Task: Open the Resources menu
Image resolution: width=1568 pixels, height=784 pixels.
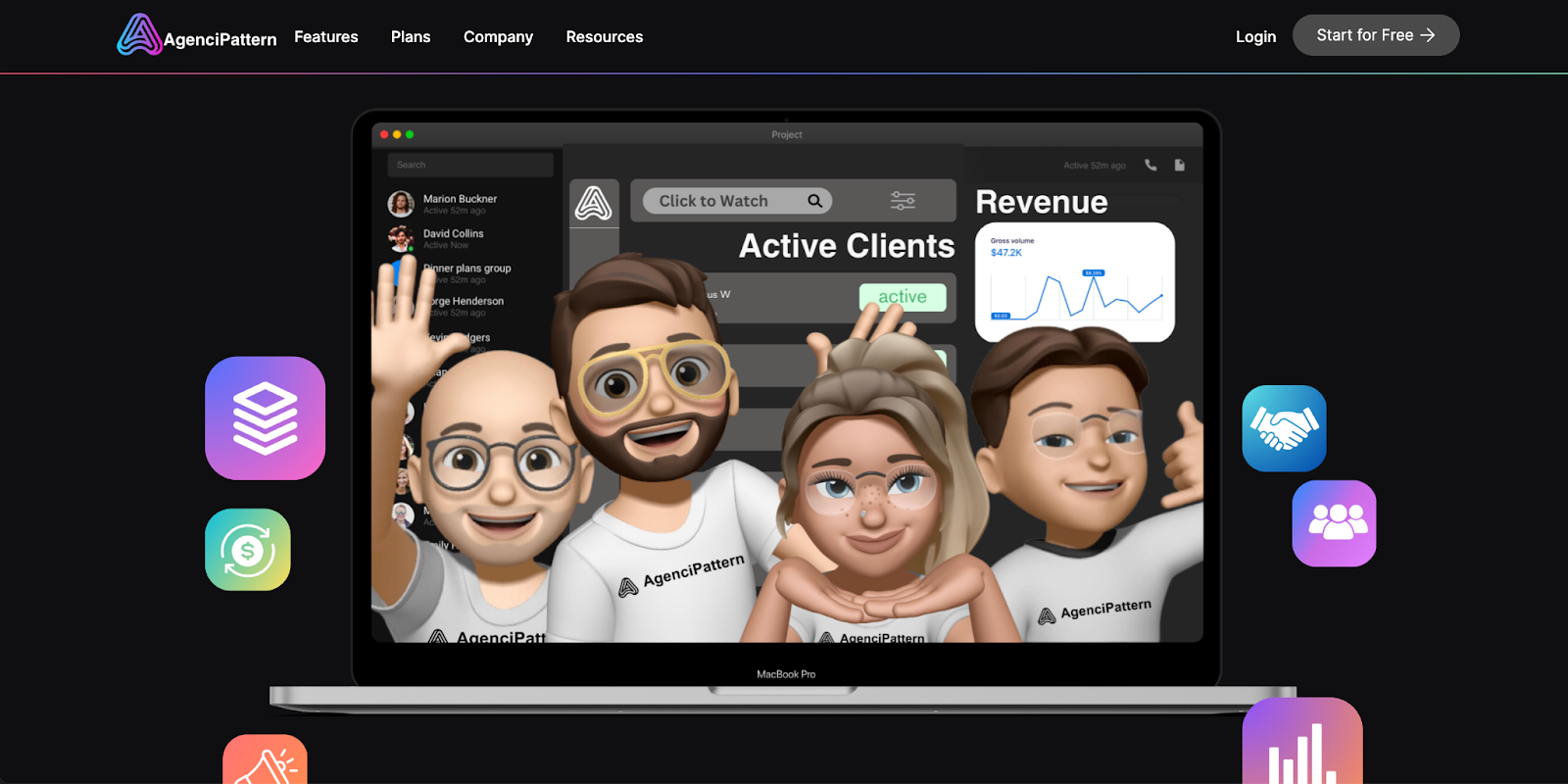Action: click(x=605, y=37)
